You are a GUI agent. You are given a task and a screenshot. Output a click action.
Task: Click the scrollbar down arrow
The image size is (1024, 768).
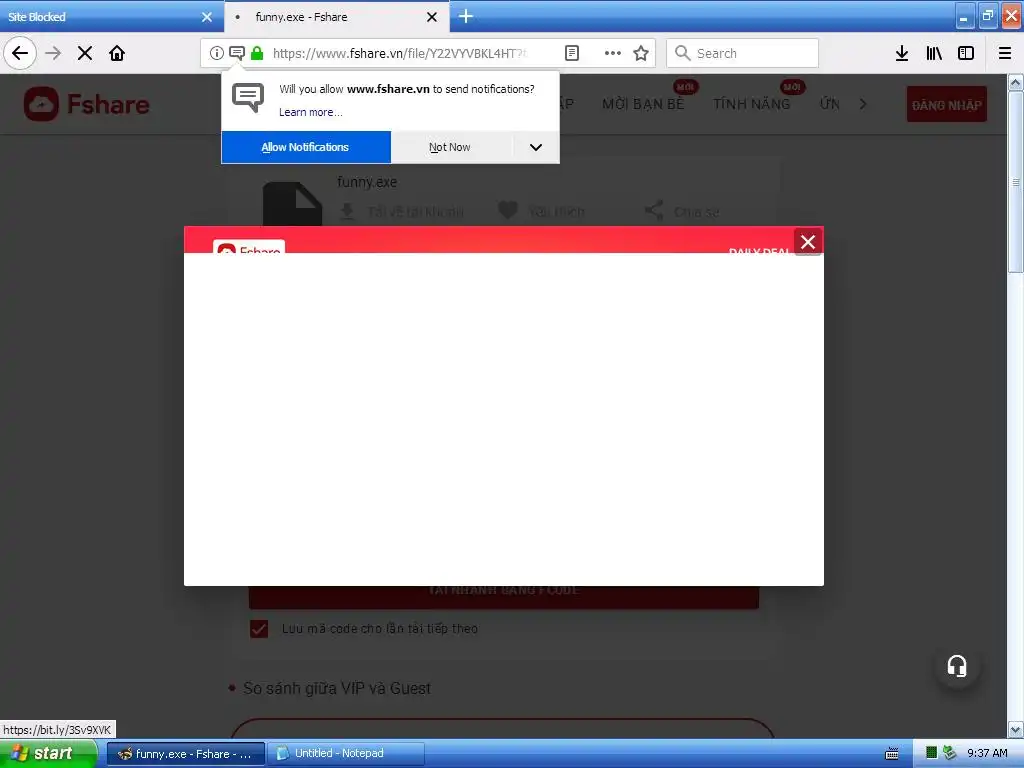click(x=1016, y=729)
